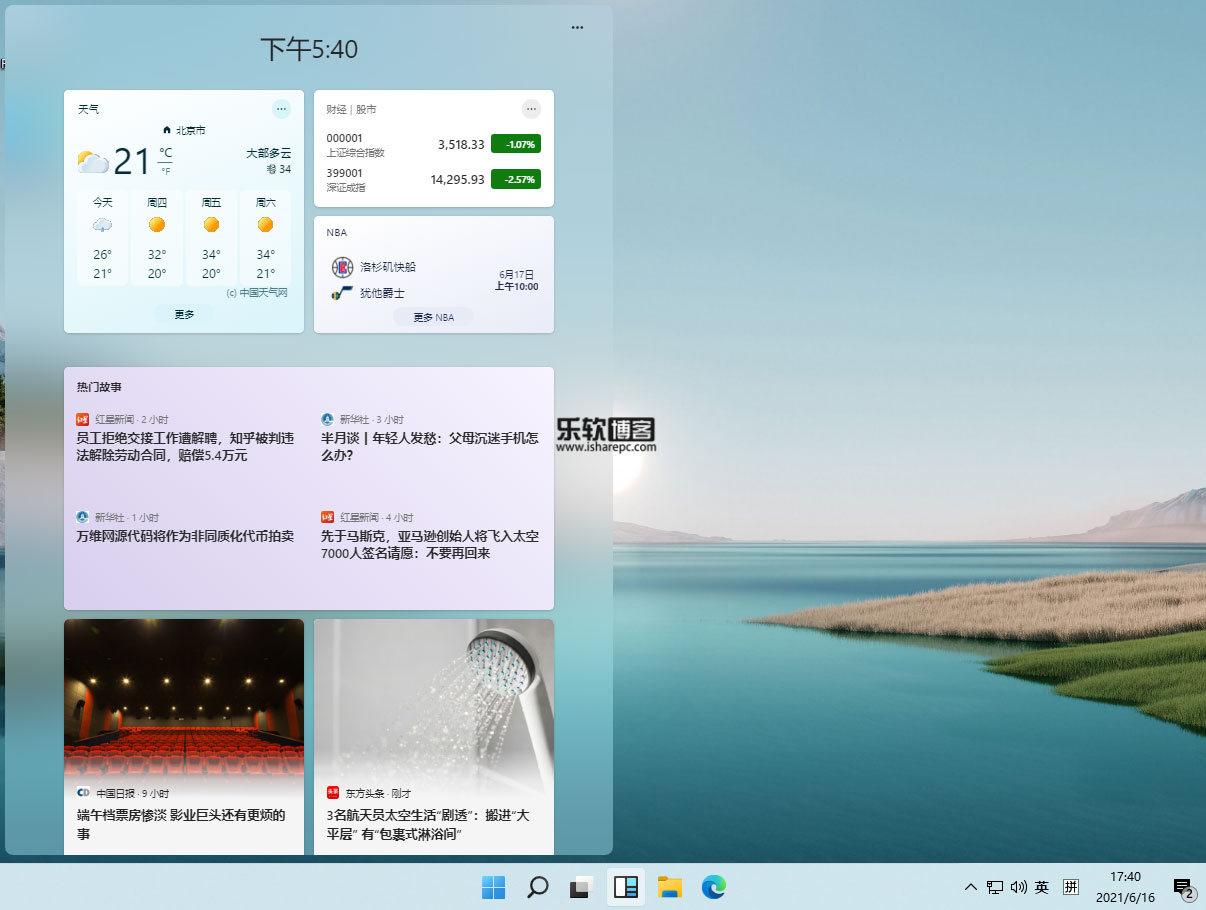Click the location pin icon beside 北京市

click(167, 130)
